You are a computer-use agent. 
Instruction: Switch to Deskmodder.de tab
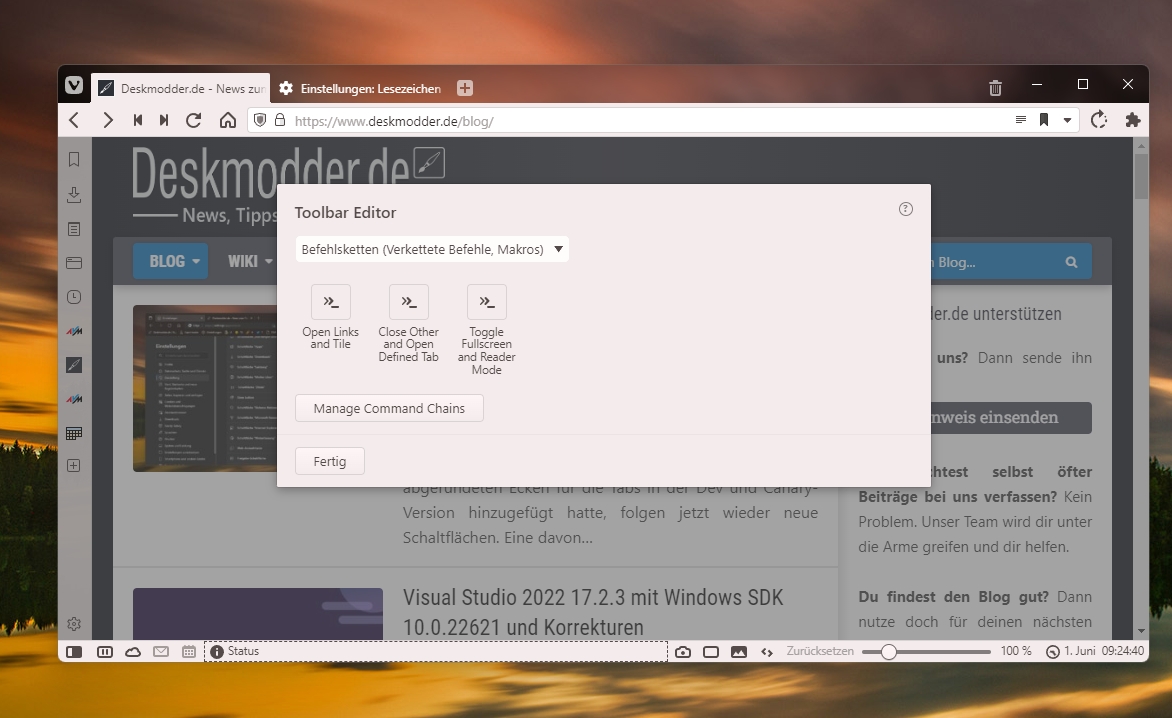180,88
